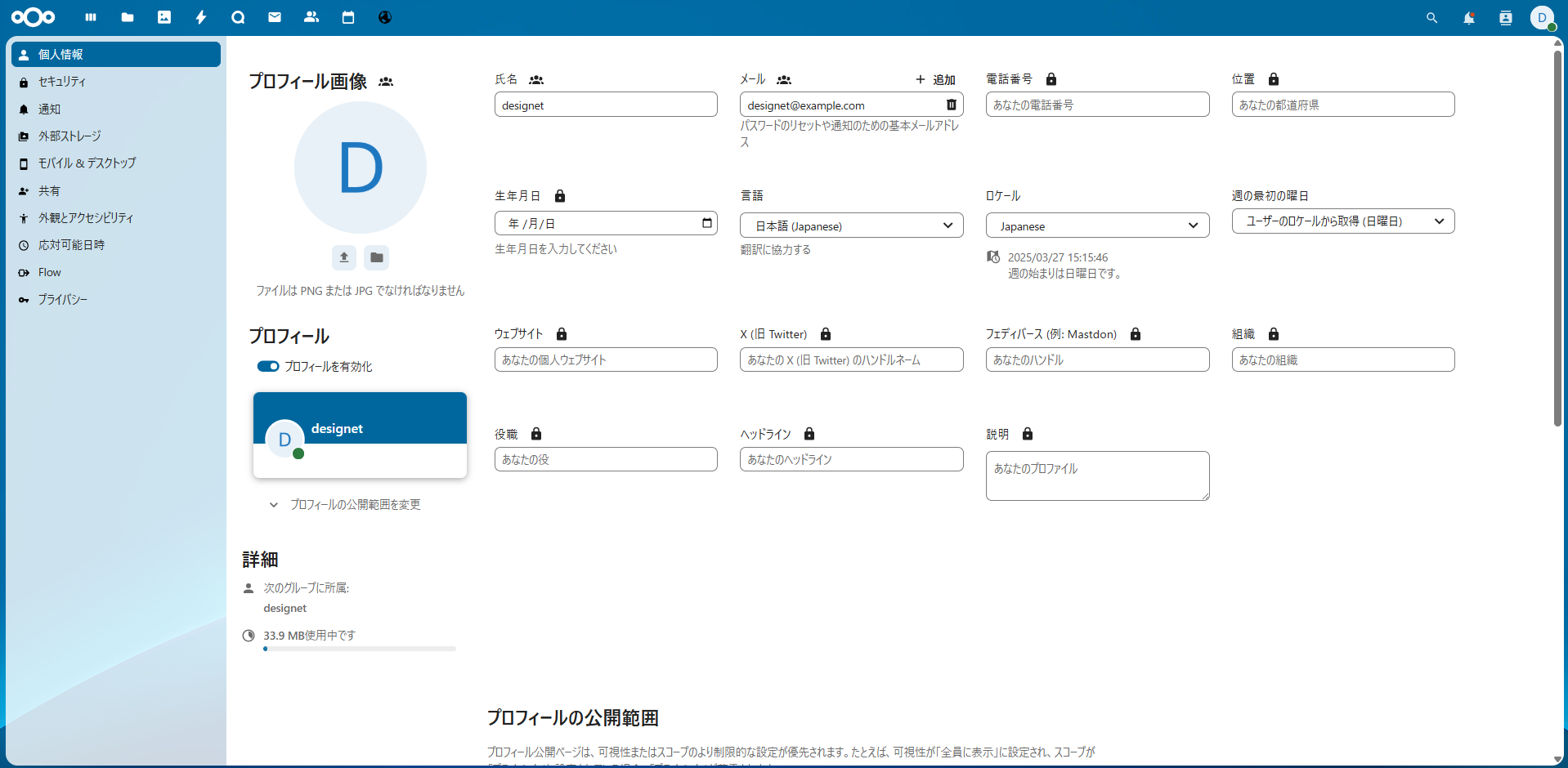
Task: Toggle the プロフィールを有効化 switch
Action: coord(268,367)
